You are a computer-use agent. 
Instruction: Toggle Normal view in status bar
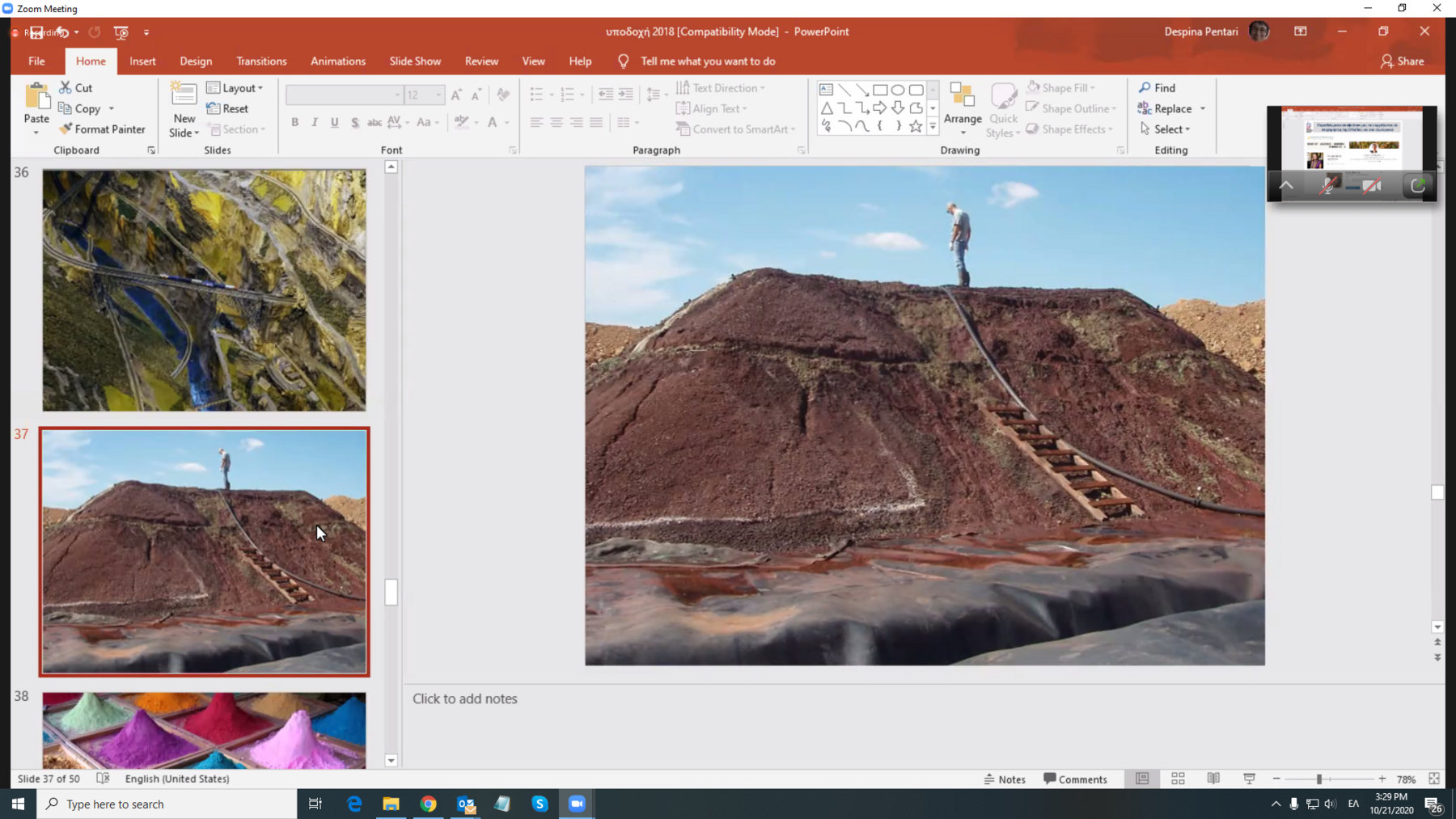click(x=1142, y=779)
